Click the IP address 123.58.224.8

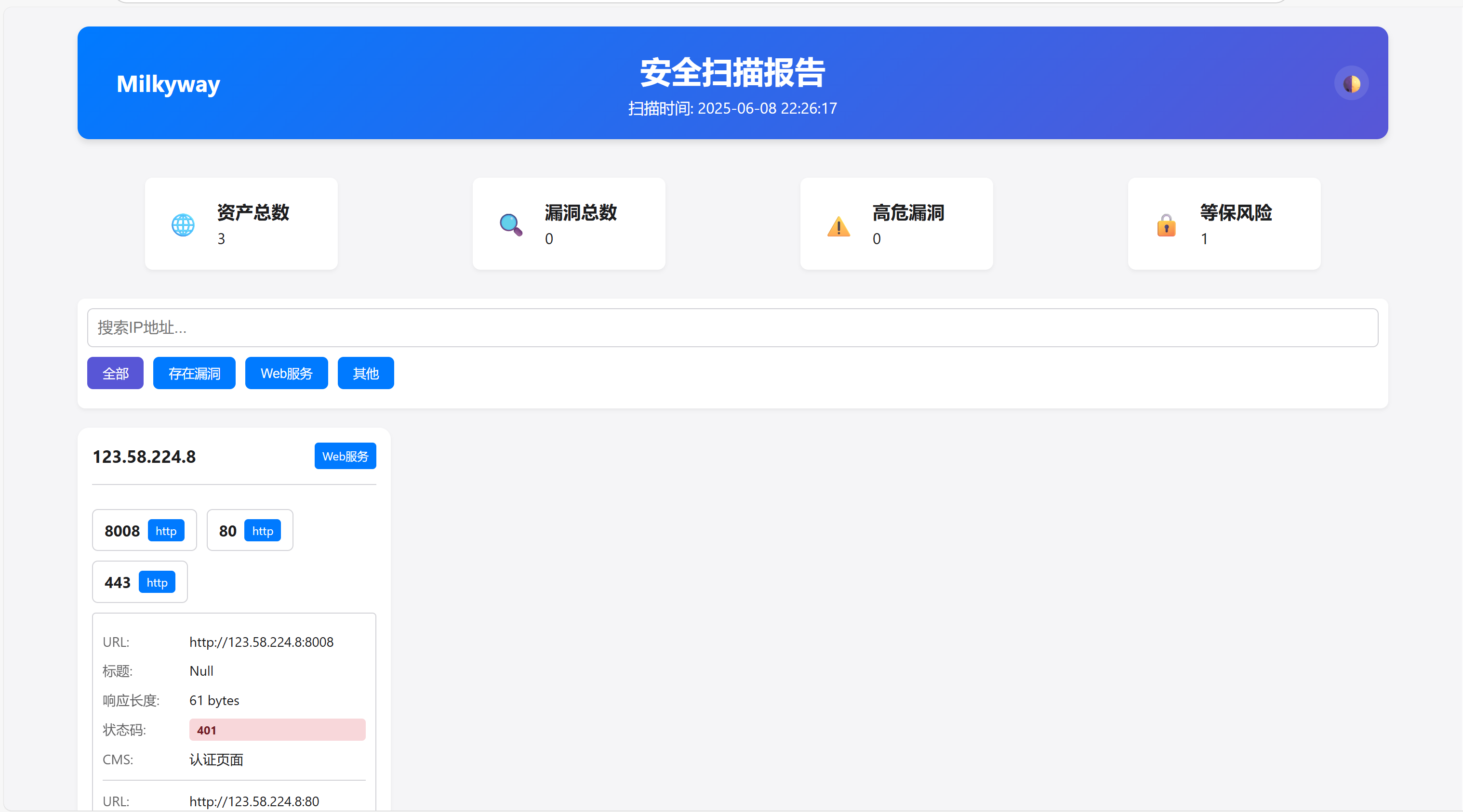[x=144, y=456]
